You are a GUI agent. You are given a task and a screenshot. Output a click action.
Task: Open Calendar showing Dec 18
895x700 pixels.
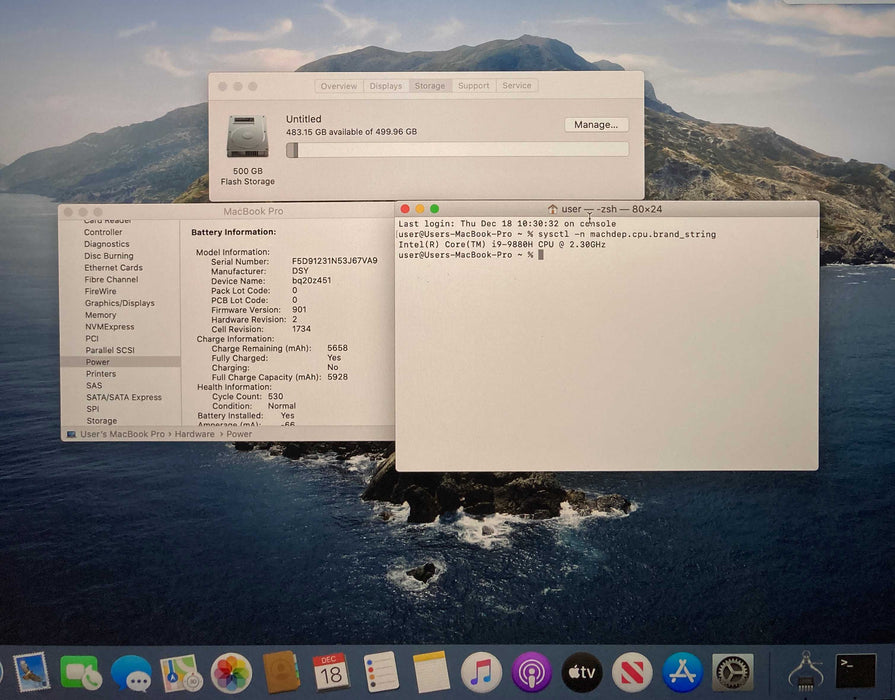[x=331, y=672]
